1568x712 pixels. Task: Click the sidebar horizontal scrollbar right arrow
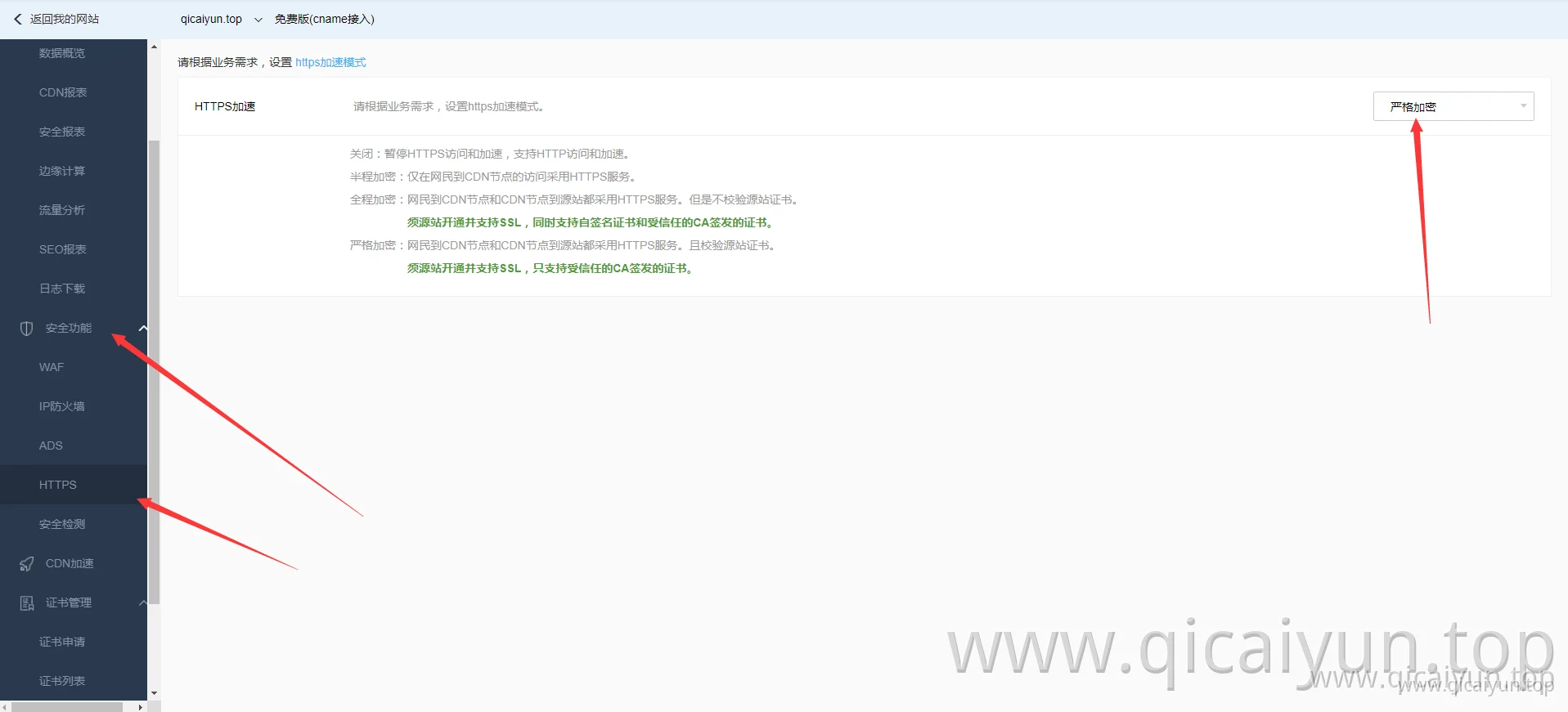pyautogui.click(x=141, y=707)
